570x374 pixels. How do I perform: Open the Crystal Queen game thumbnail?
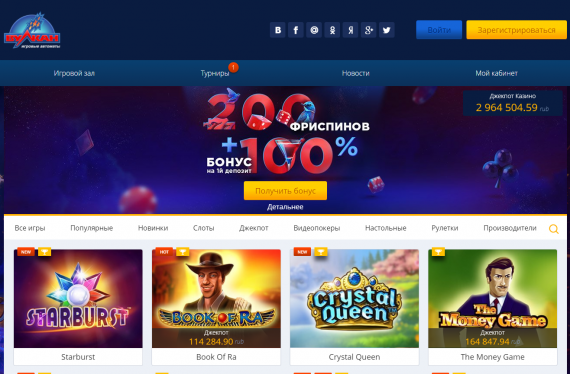(354, 298)
